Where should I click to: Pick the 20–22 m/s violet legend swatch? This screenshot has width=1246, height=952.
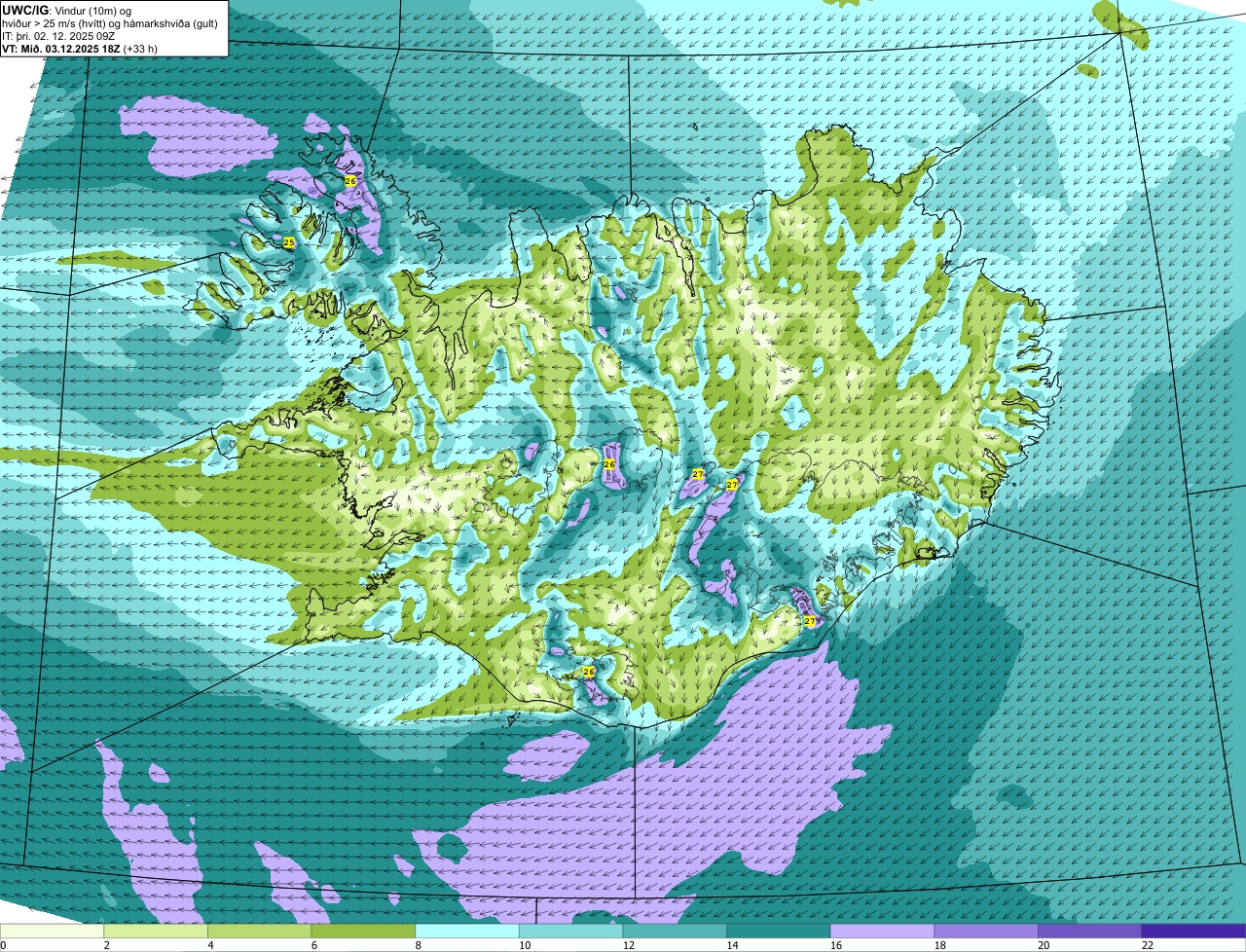pyautogui.click(x=1090, y=931)
